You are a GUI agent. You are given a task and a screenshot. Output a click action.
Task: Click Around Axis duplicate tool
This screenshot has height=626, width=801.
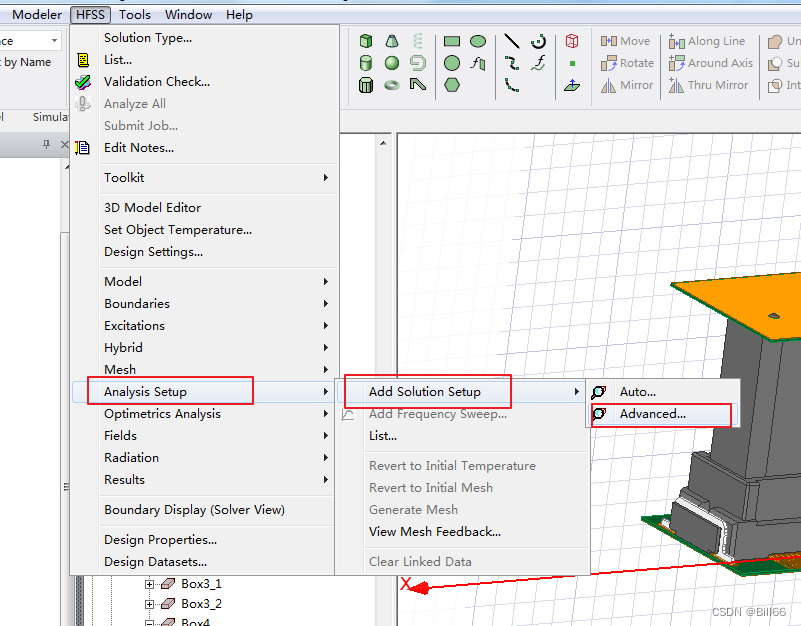711,63
